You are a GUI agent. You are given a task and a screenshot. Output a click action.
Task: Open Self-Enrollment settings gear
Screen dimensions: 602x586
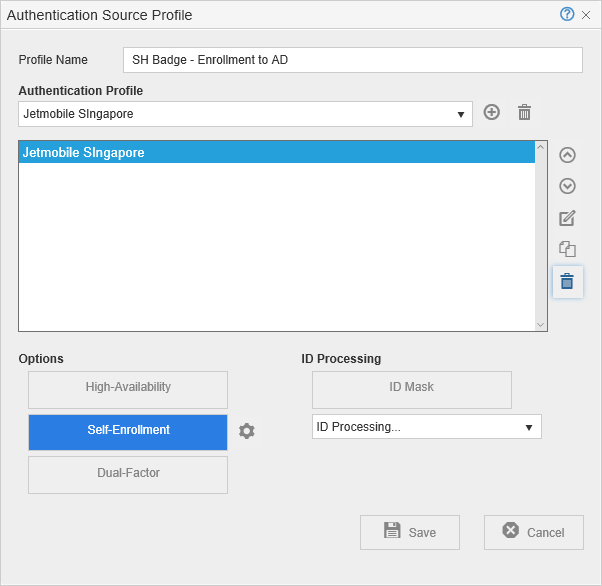click(247, 431)
